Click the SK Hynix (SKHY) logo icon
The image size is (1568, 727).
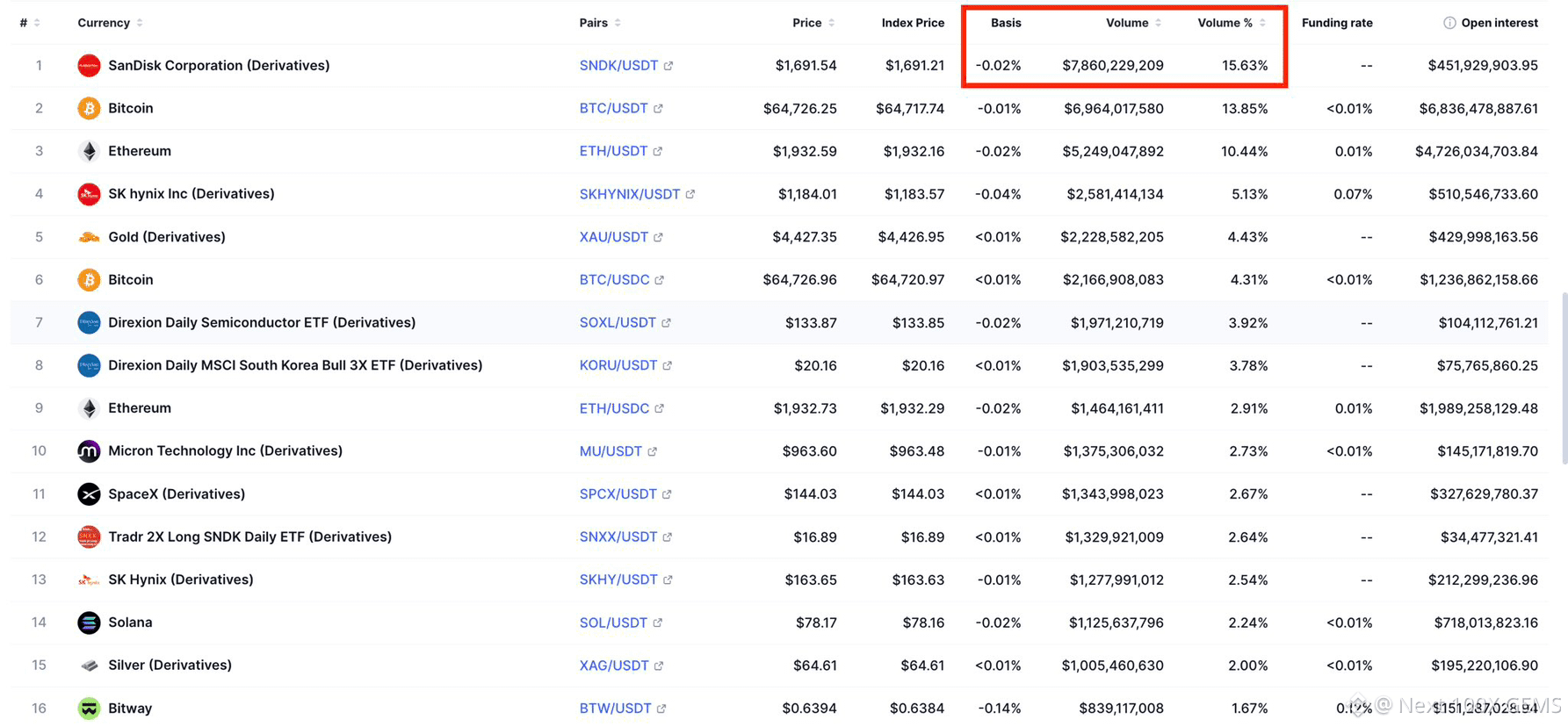pyautogui.click(x=89, y=579)
